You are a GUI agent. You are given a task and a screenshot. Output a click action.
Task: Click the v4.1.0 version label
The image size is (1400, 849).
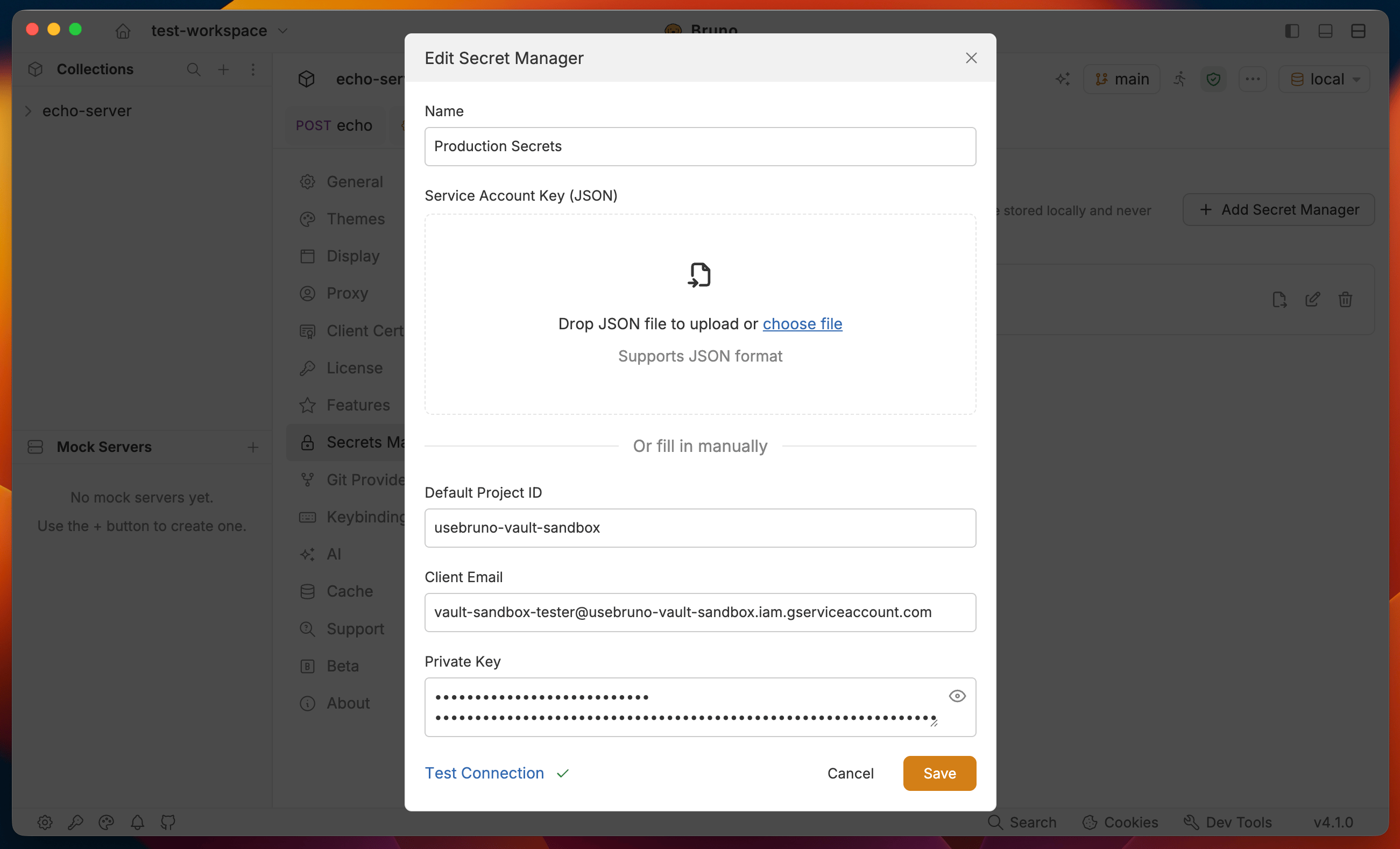[x=1333, y=822]
